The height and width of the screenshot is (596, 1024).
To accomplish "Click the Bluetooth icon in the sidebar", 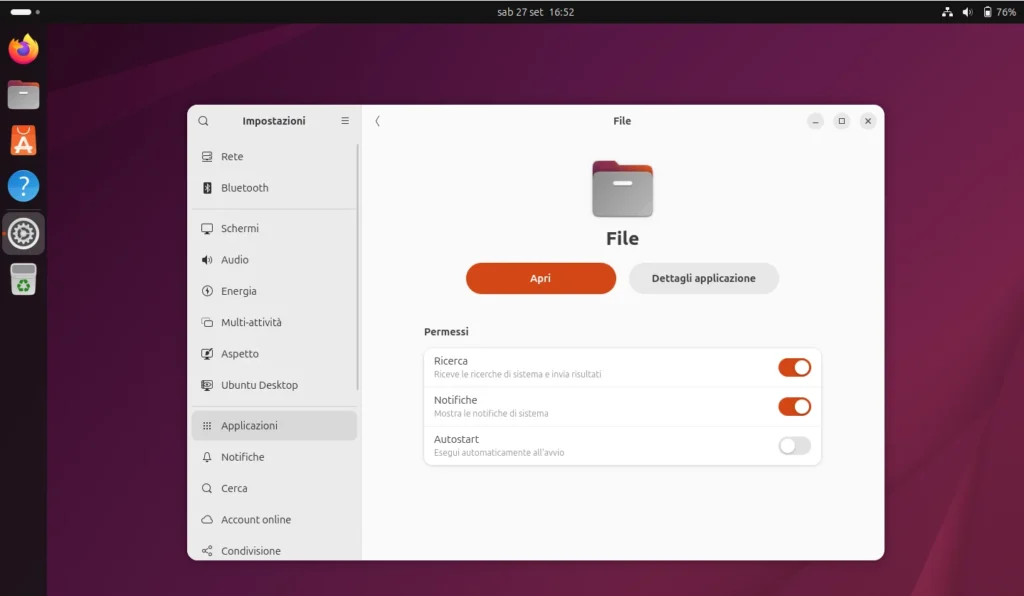I will [x=208, y=187].
